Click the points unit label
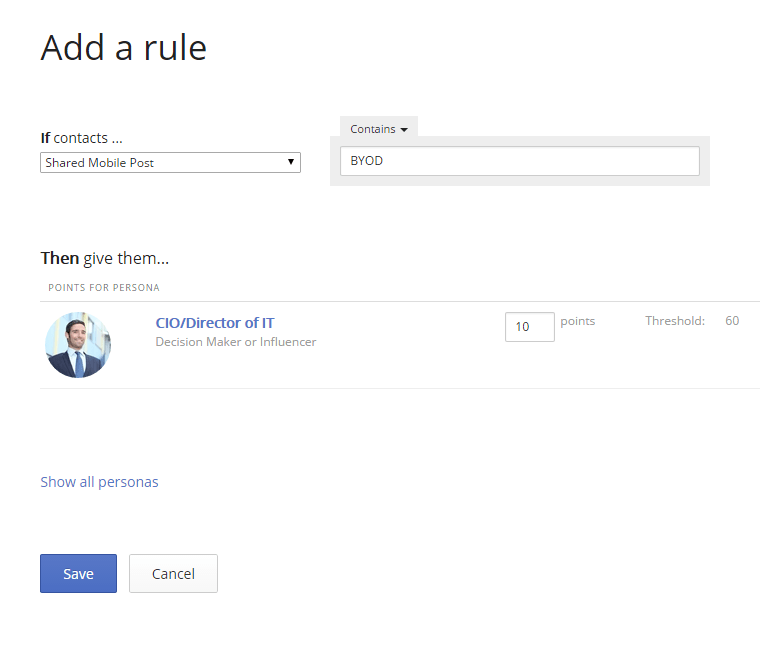 (x=577, y=321)
